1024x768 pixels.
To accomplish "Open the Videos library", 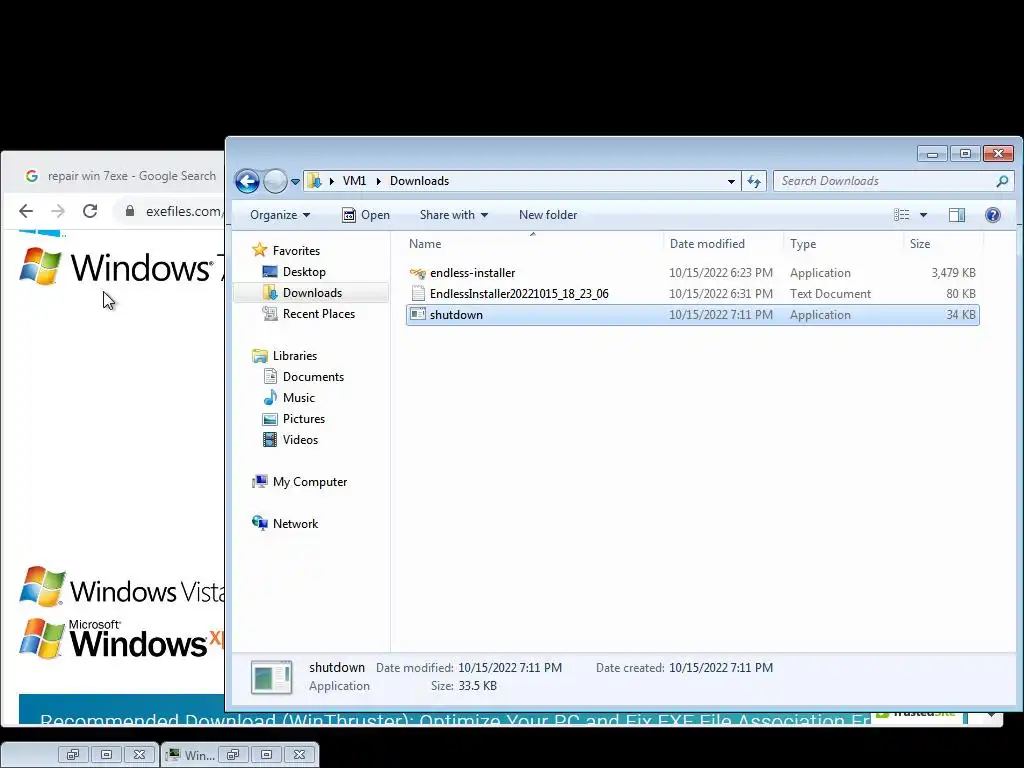I will click(300, 440).
